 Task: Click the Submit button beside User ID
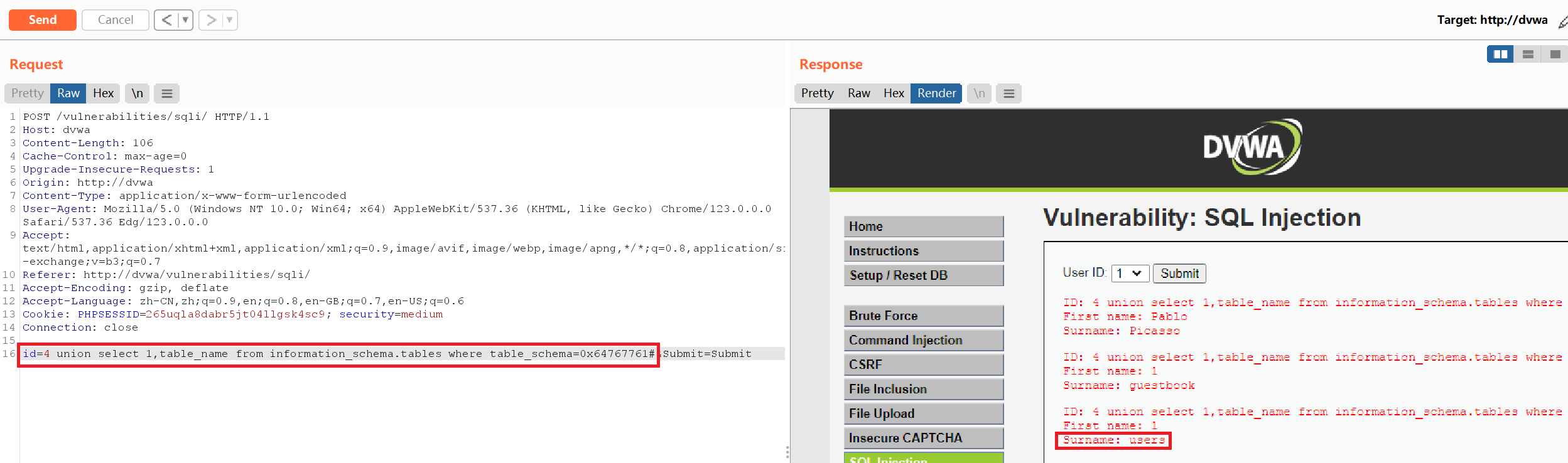tap(1179, 274)
